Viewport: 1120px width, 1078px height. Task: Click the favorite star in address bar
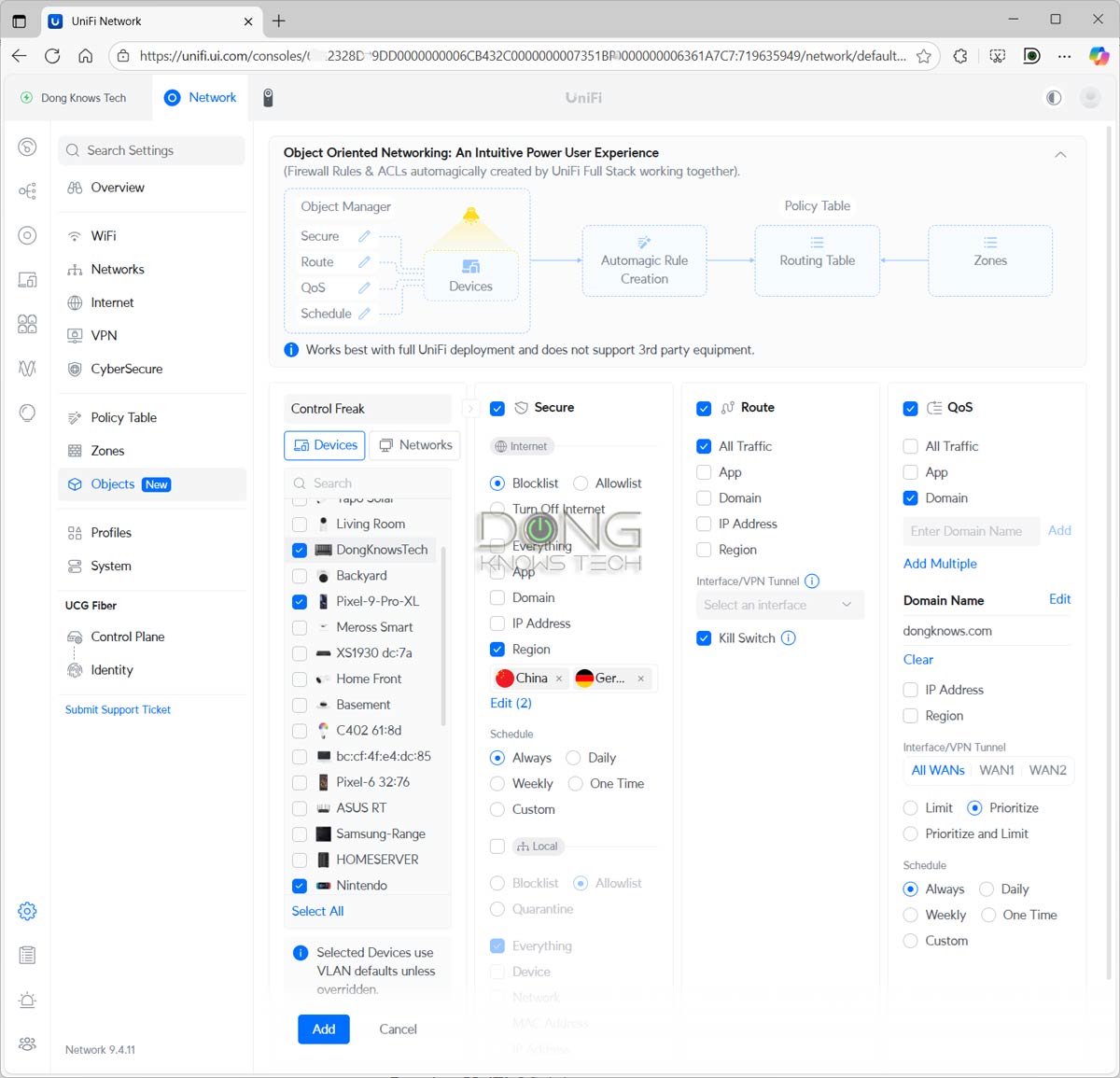(924, 56)
